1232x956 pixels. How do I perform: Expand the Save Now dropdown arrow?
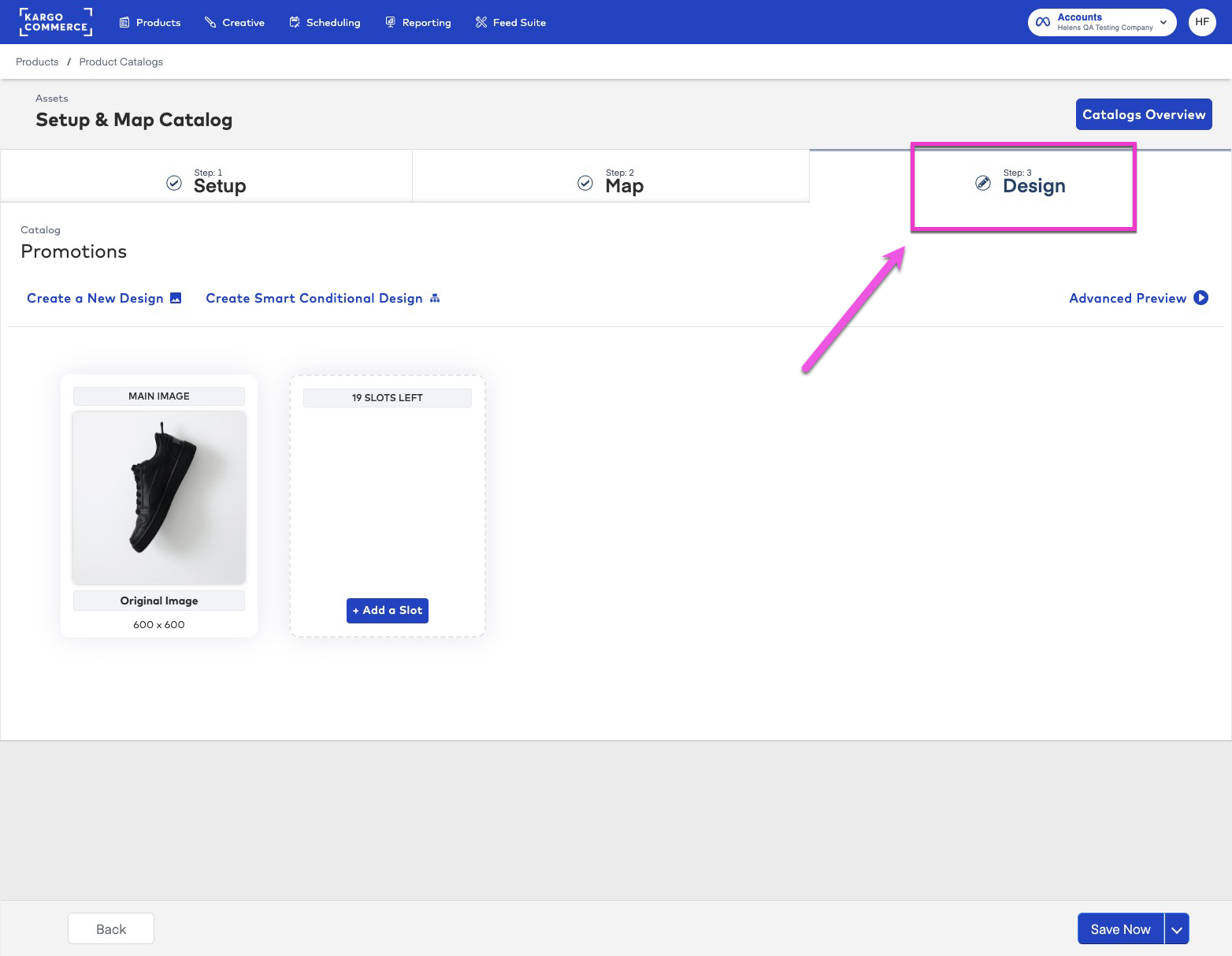point(1176,928)
